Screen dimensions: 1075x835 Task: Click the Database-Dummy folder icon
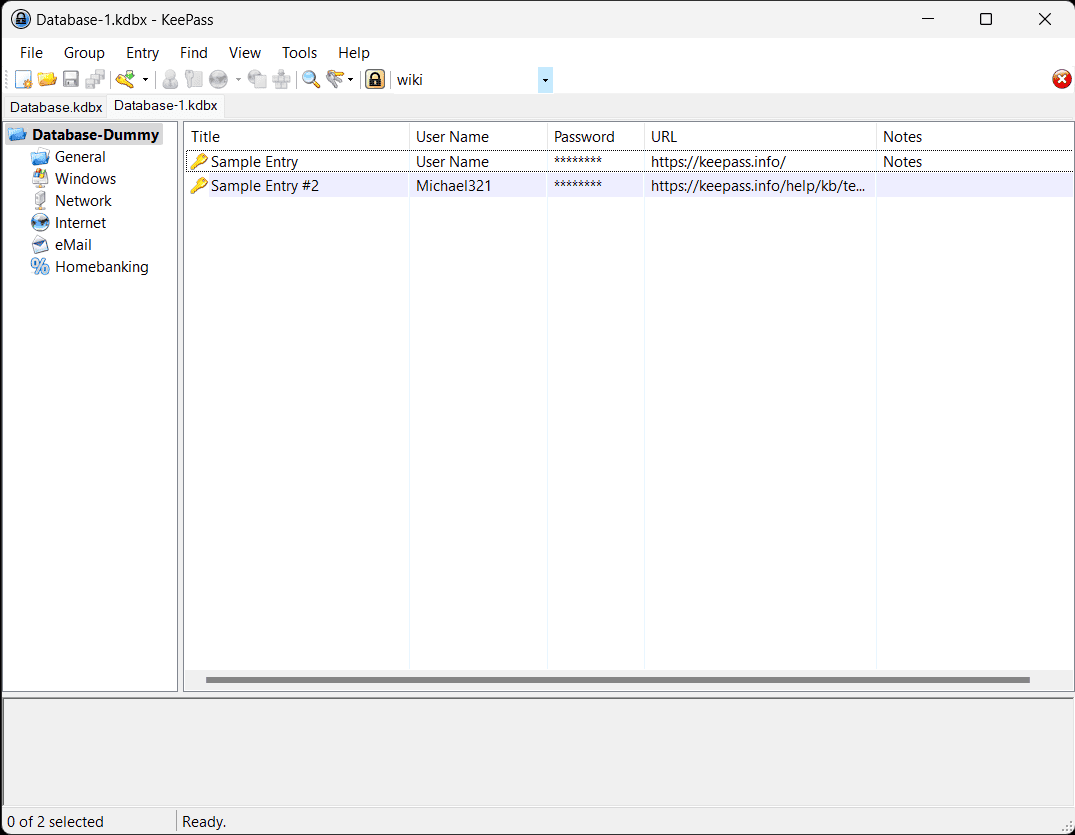[x=17, y=134]
